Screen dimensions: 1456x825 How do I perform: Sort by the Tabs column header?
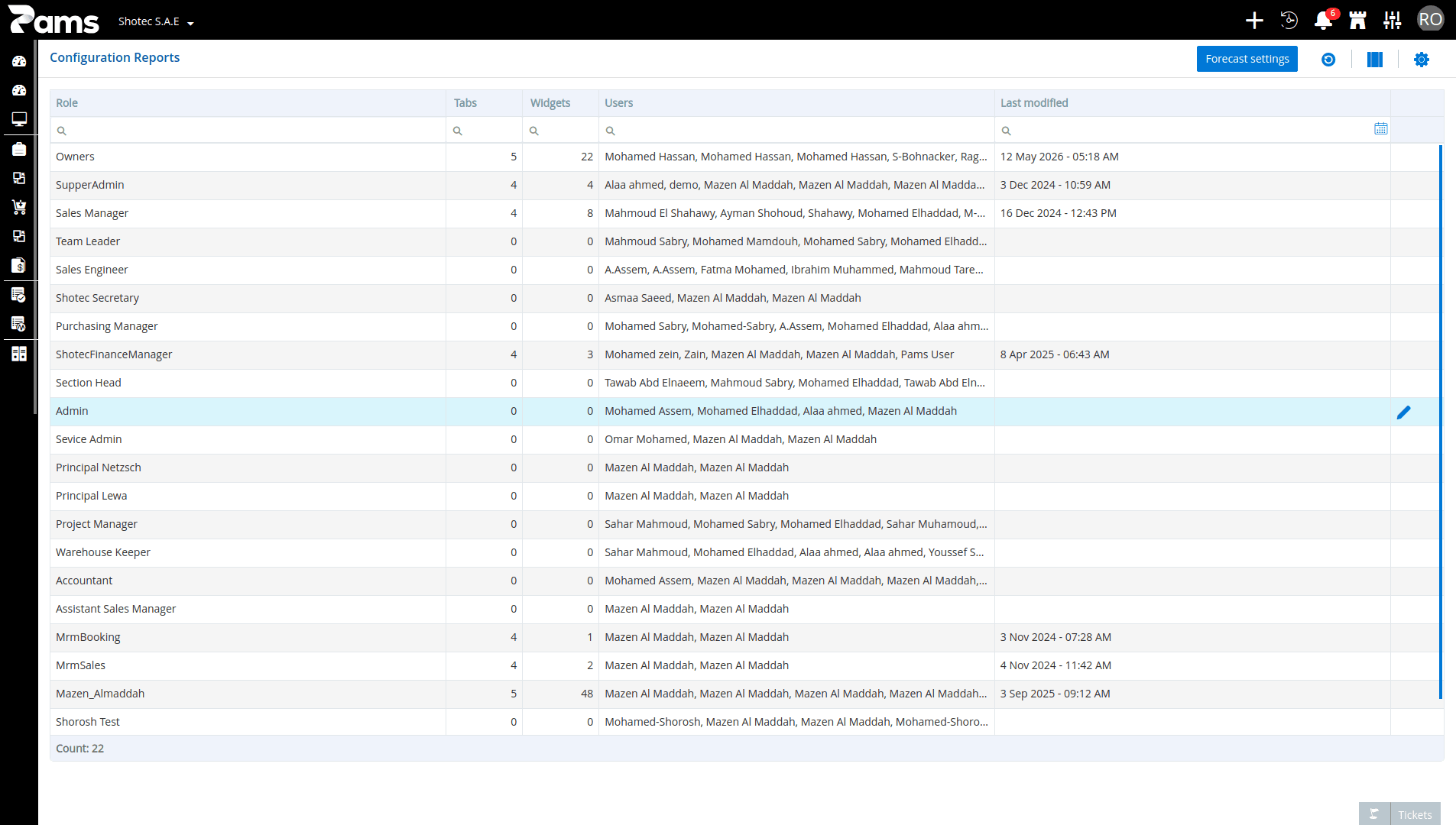coord(485,103)
